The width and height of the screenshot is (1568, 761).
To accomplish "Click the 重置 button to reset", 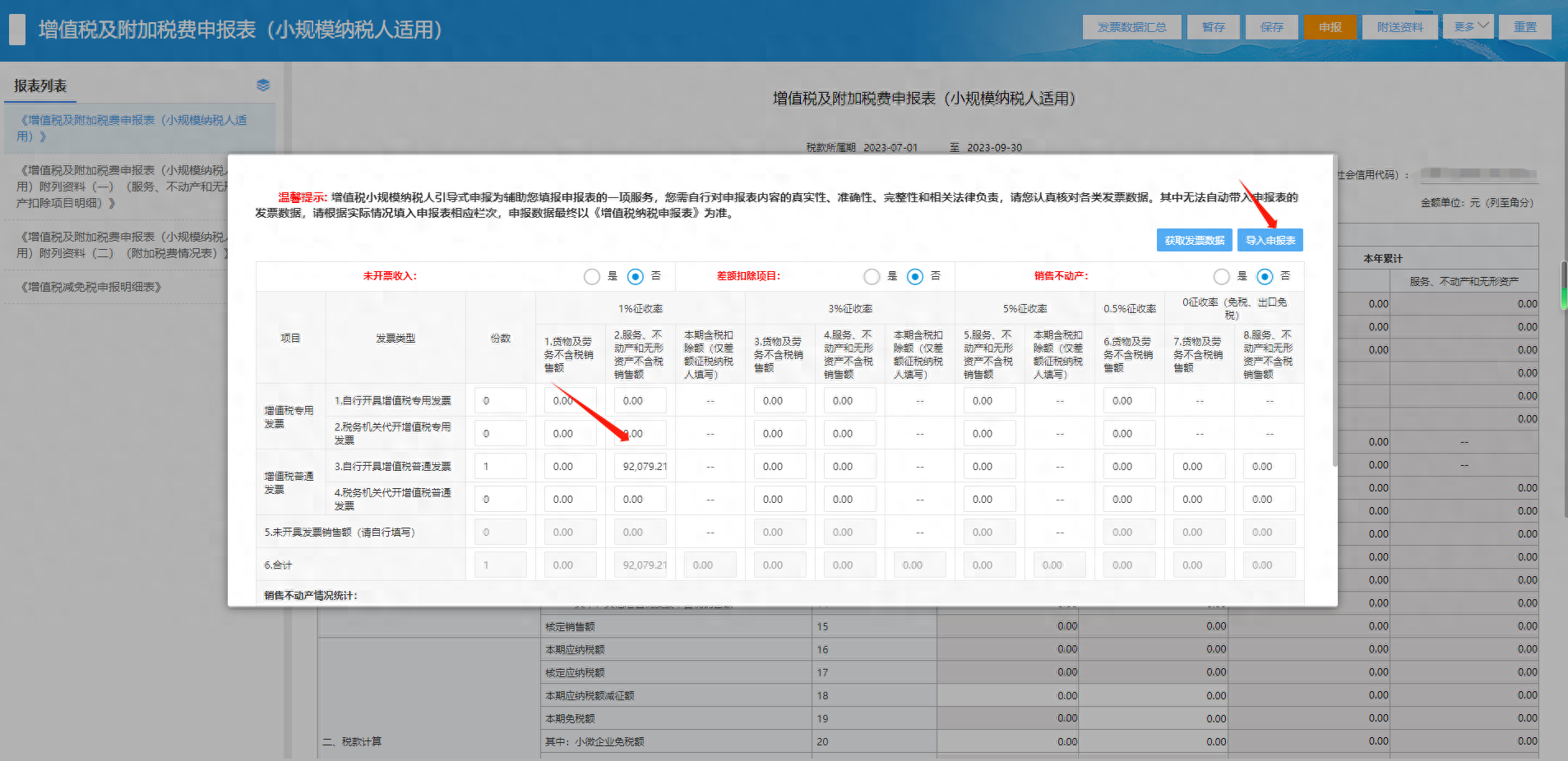I will pyautogui.click(x=1524, y=26).
